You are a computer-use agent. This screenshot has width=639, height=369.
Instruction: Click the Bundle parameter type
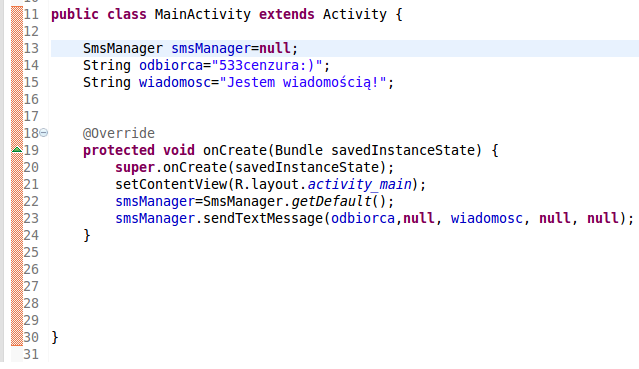[x=299, y=150]
